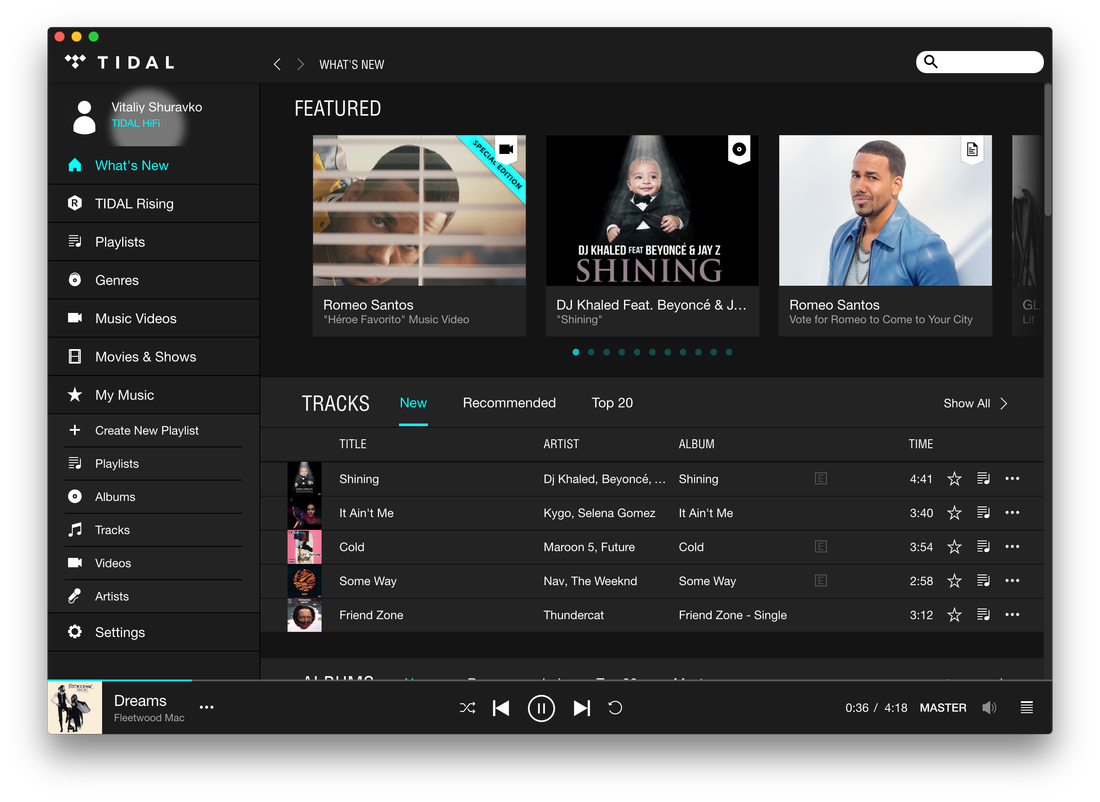
Task: Navigate forward with right arrow
Action: point(300,65)
